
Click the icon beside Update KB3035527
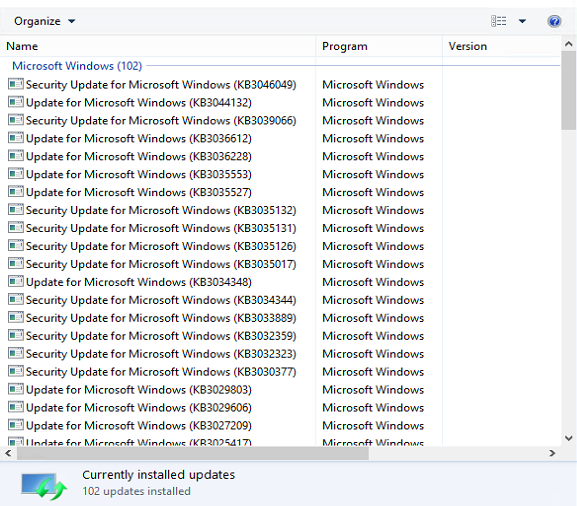(x=16, y=192)
